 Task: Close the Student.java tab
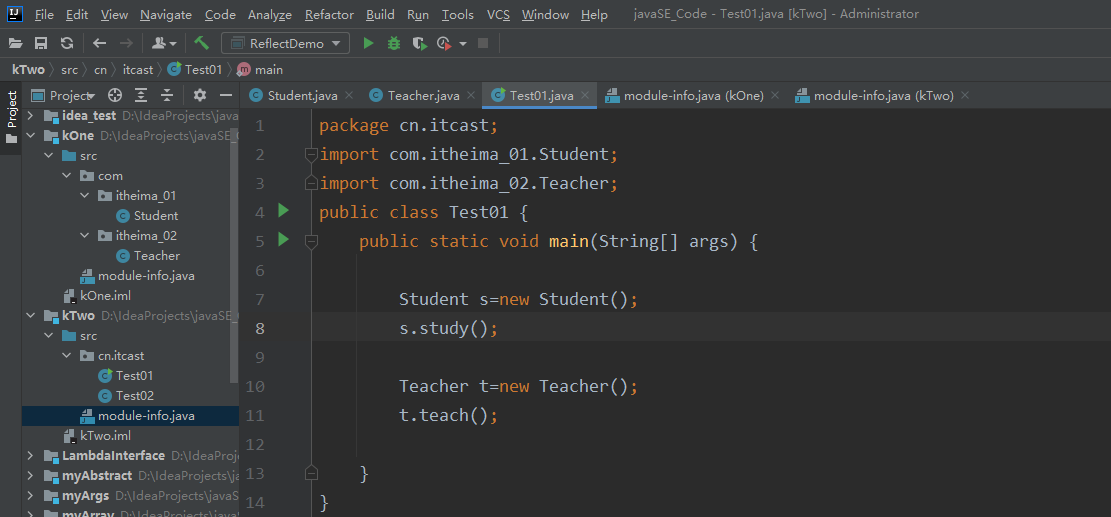coord(349,95)
